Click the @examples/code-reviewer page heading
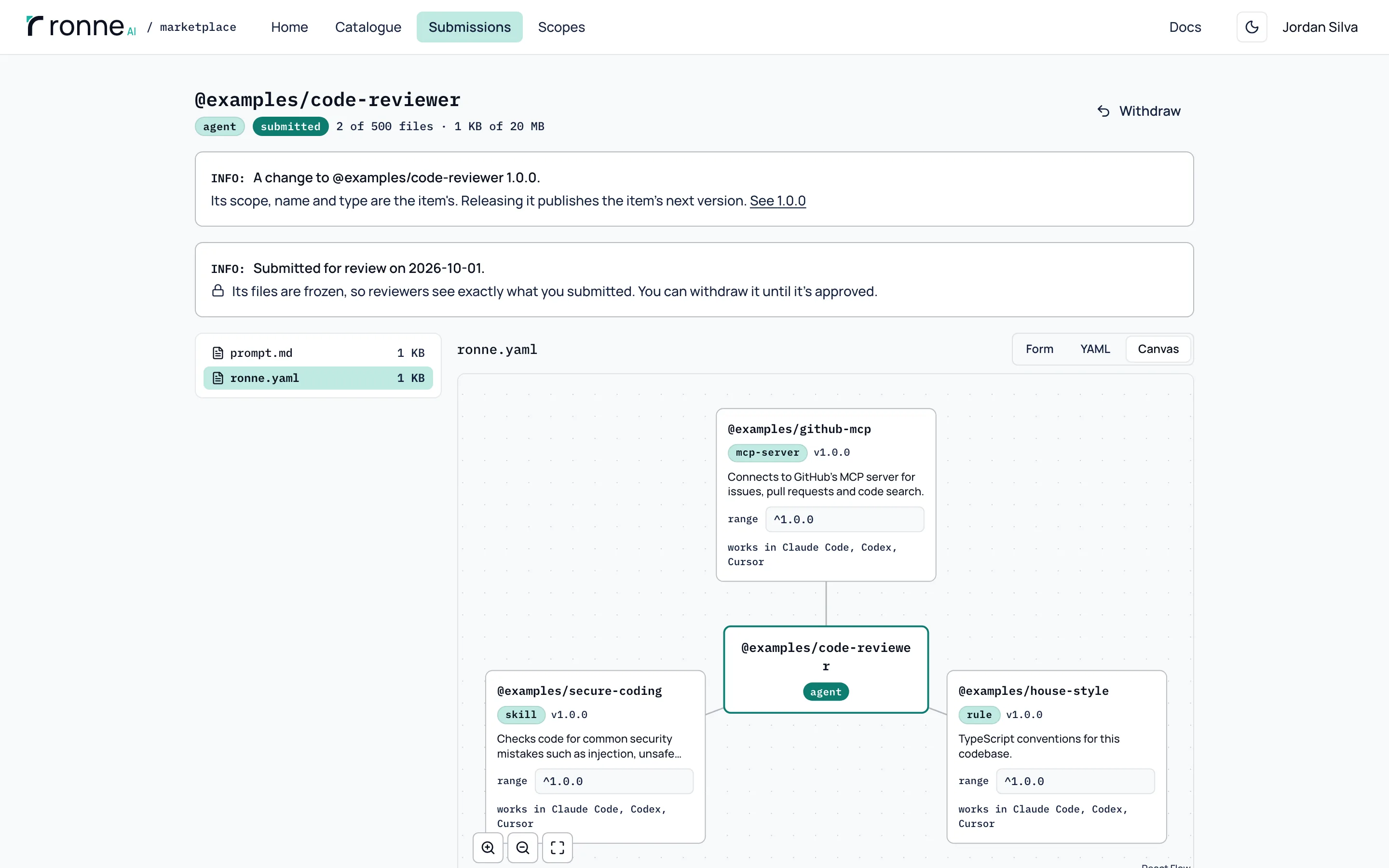Image resolution: width=1389 pixels, height=868 pixels. 327,100
